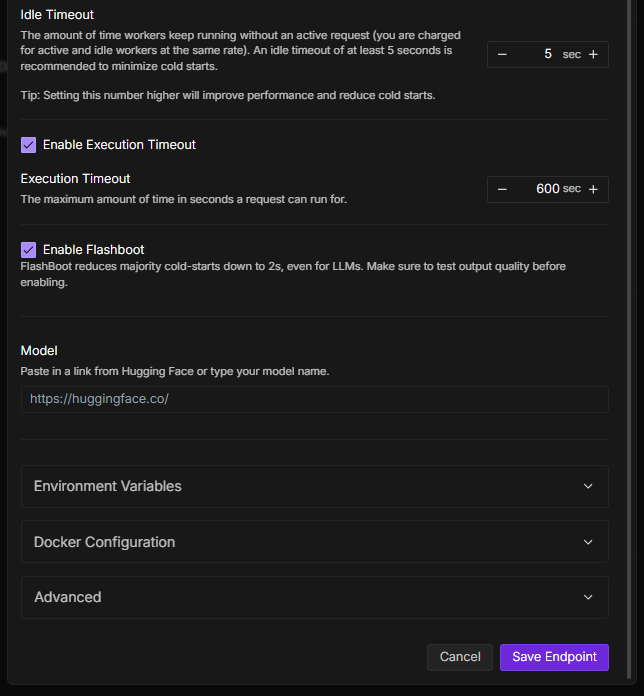Click the Environment Variables chevron arrow

[587, 486]
